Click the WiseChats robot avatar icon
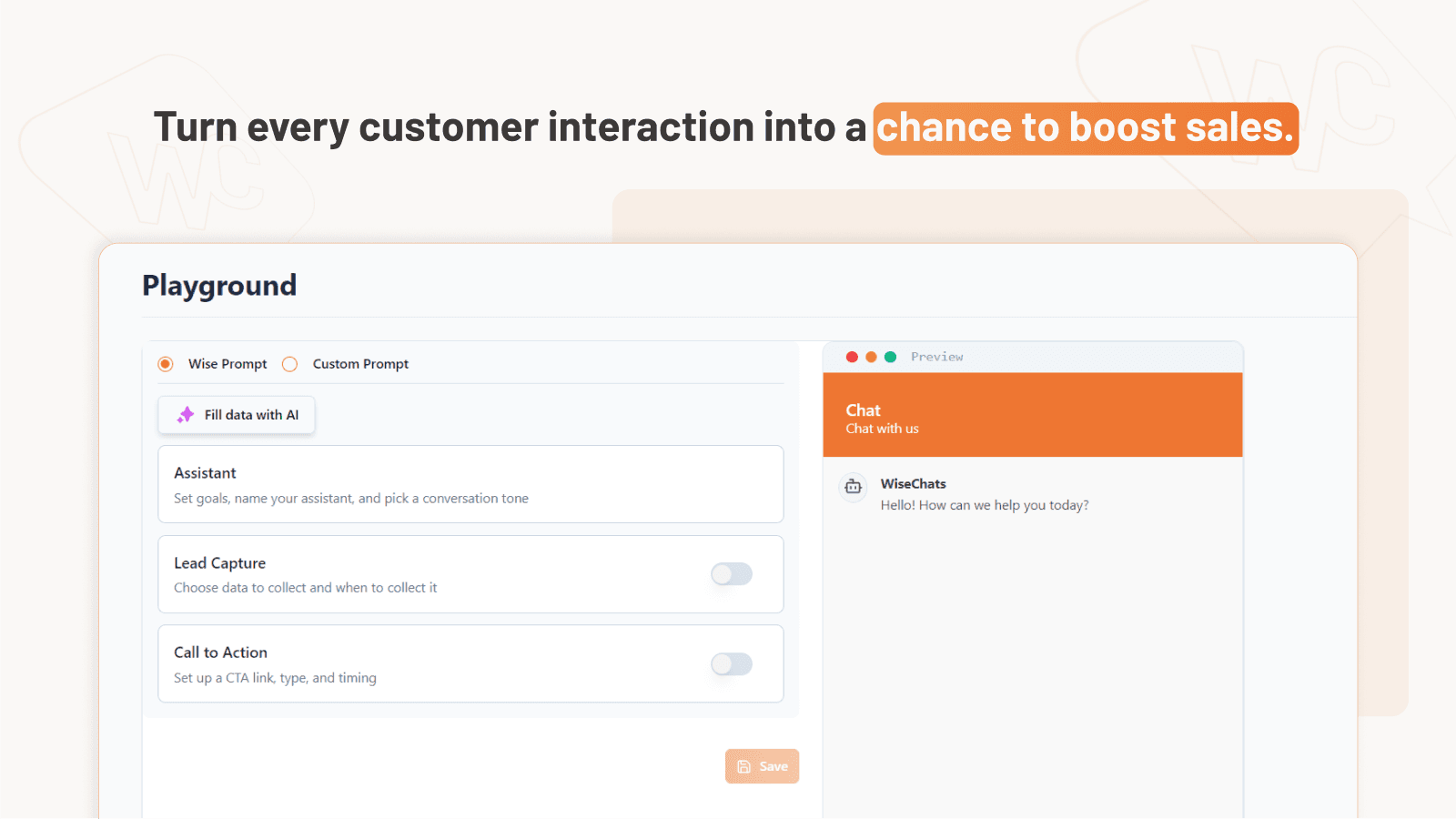 pos(853,487)
